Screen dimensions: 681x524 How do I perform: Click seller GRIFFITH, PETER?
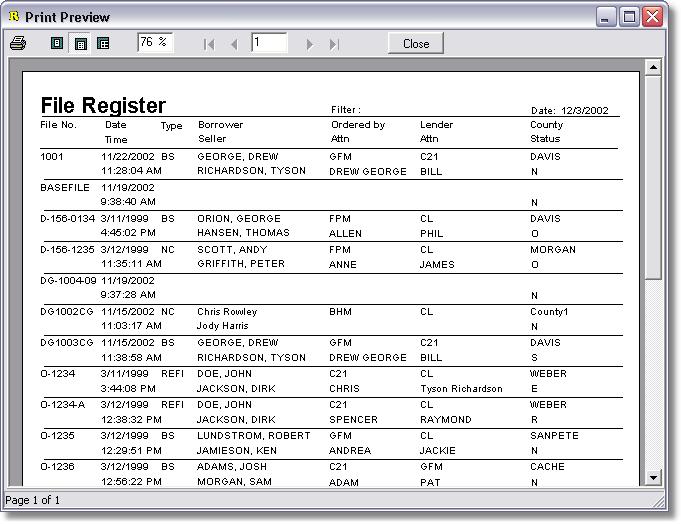[241, 264]
